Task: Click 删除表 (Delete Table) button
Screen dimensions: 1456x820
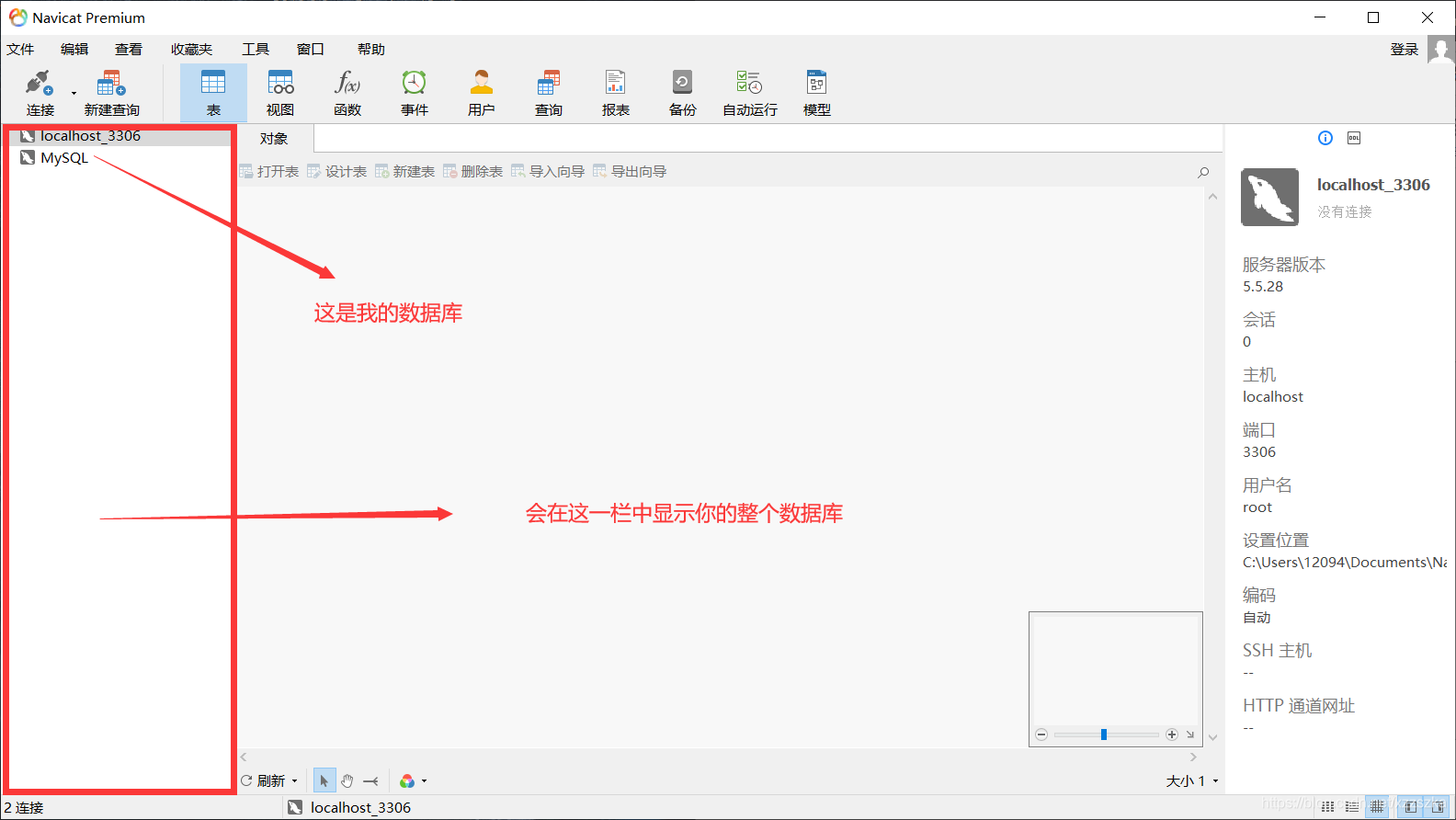Action: [x=473, y=172]
